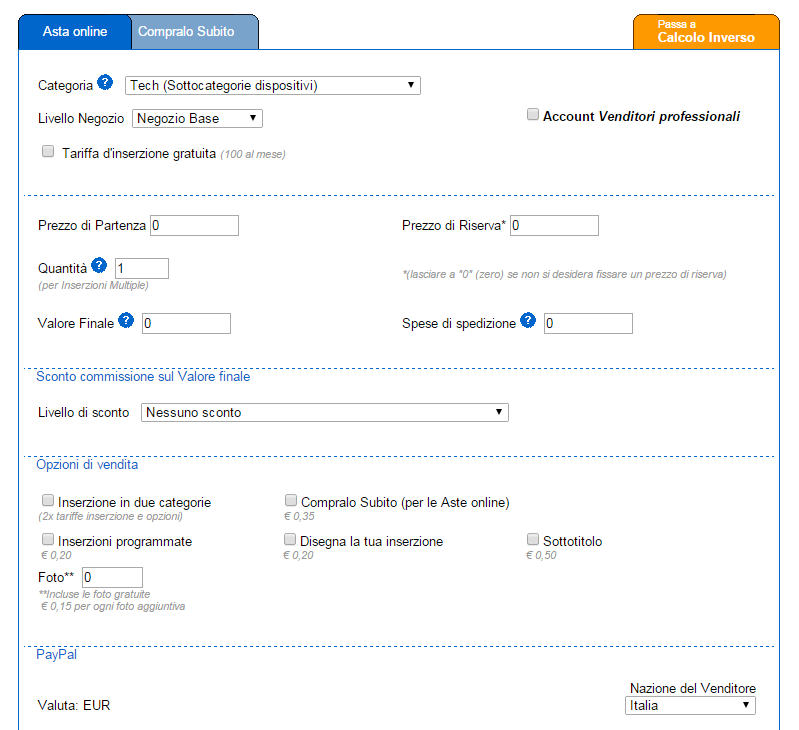Open the Livello di sconto dropdown
This screenshot has height=730, width=799.
325,413
